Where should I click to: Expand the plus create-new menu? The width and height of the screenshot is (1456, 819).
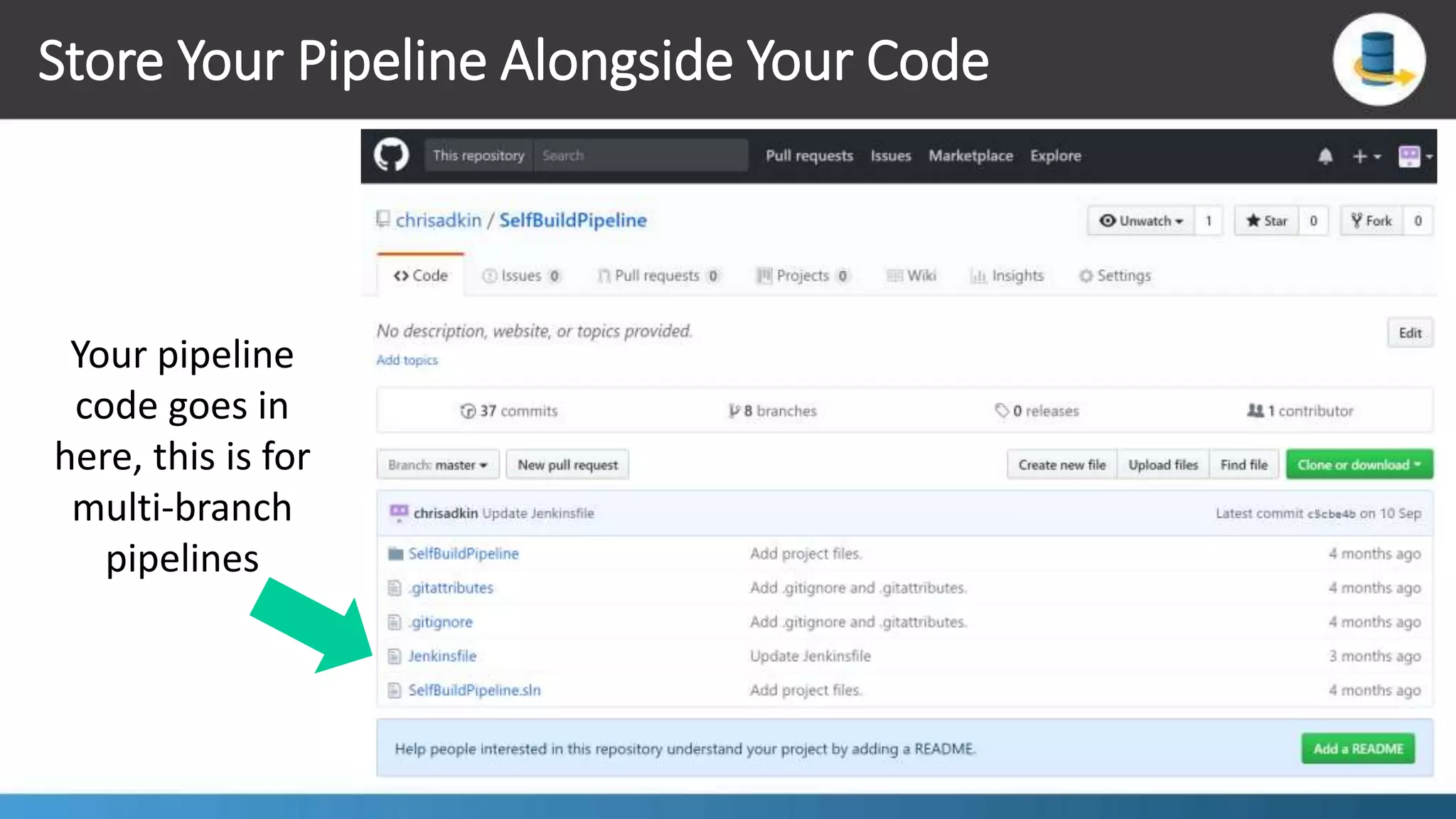pyautogui.click(x=1366, y=156)
